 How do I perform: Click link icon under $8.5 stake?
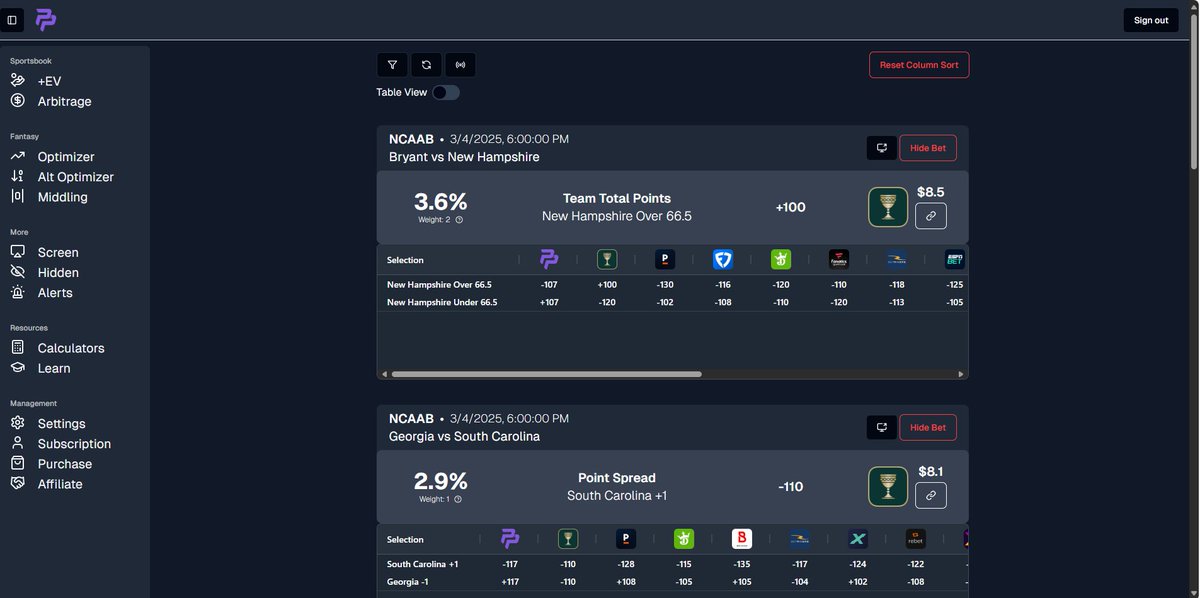(x=931, y=216)
